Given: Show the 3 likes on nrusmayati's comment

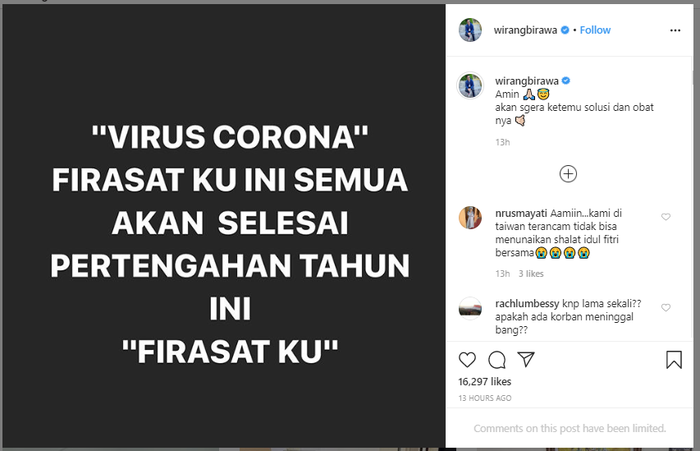Looking at the screenshot, I should point(531,274).
